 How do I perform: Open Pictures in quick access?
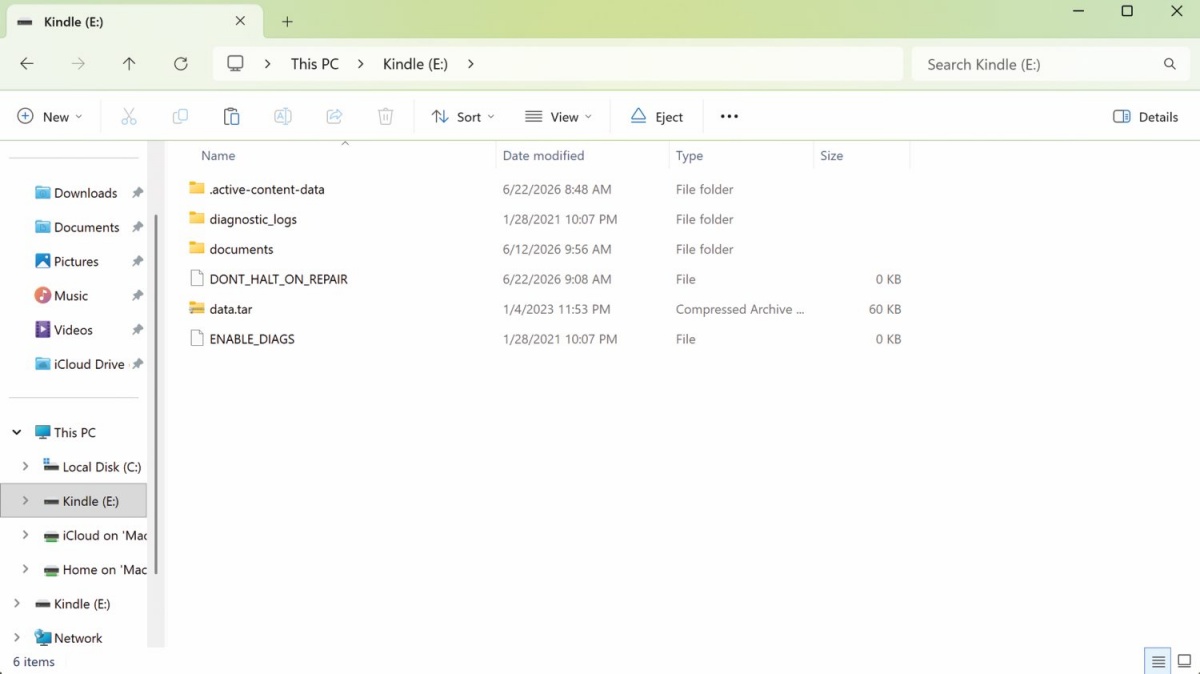(76, 262)
